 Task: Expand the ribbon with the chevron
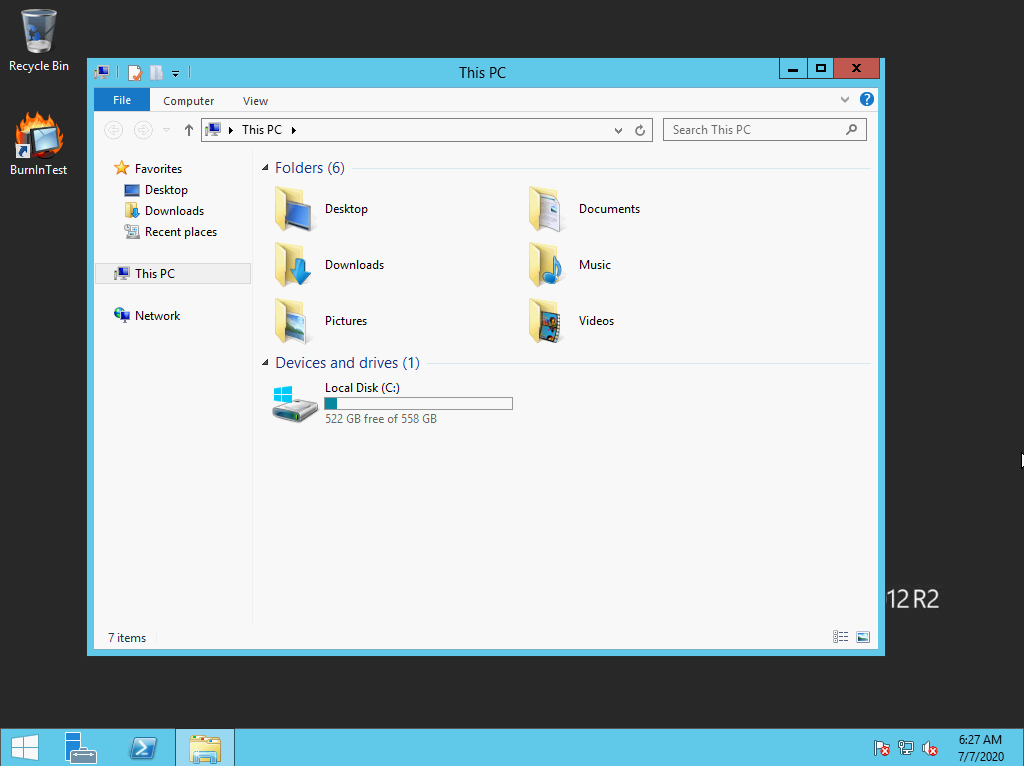844,99
